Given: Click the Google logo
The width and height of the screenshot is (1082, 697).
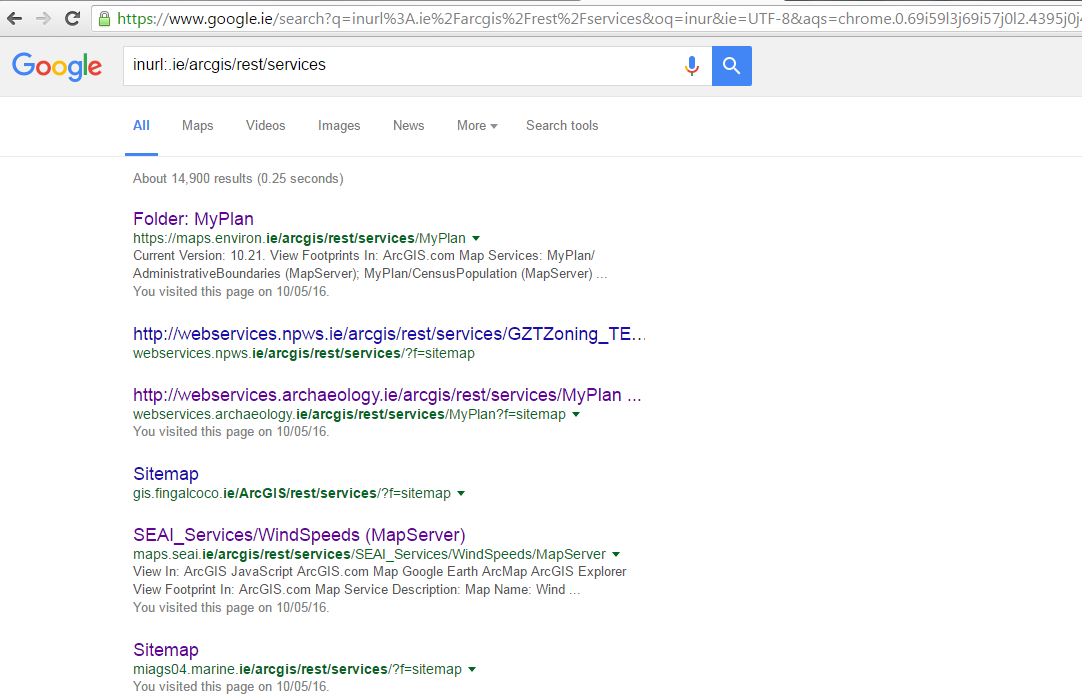Looking at the screenshot, I should [57, 67].
